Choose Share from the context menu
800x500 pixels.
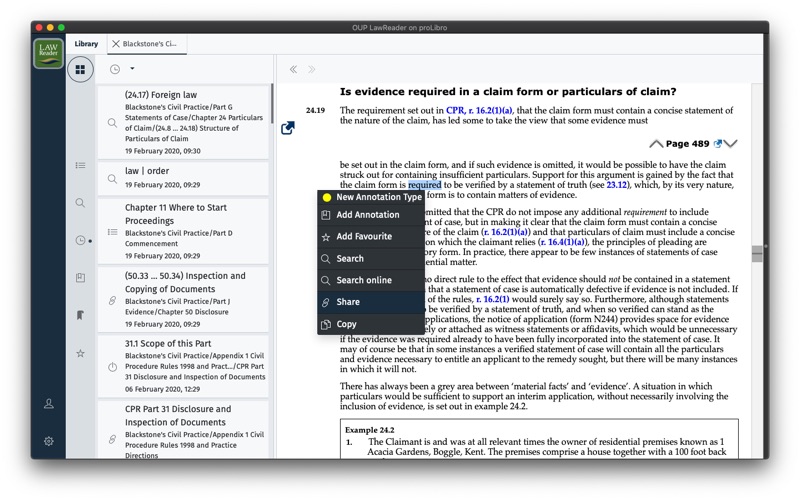(370, 302)
